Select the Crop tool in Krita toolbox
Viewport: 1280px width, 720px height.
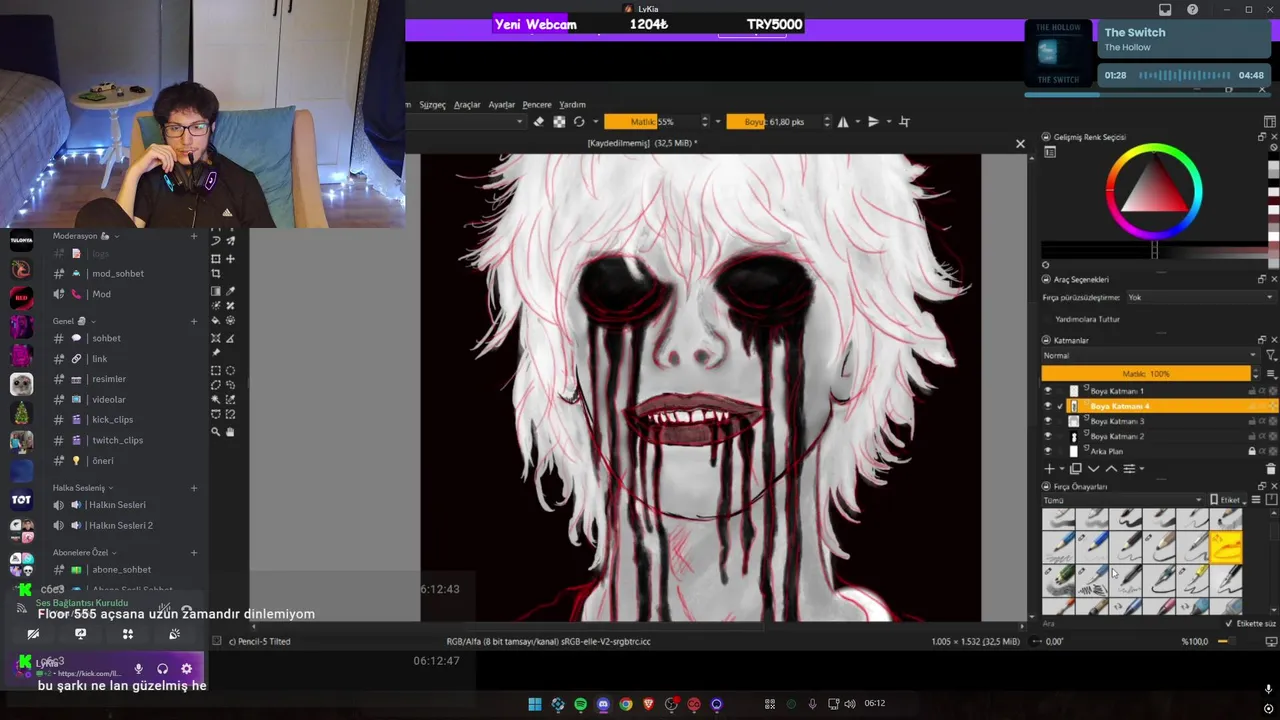coord(215,273)
